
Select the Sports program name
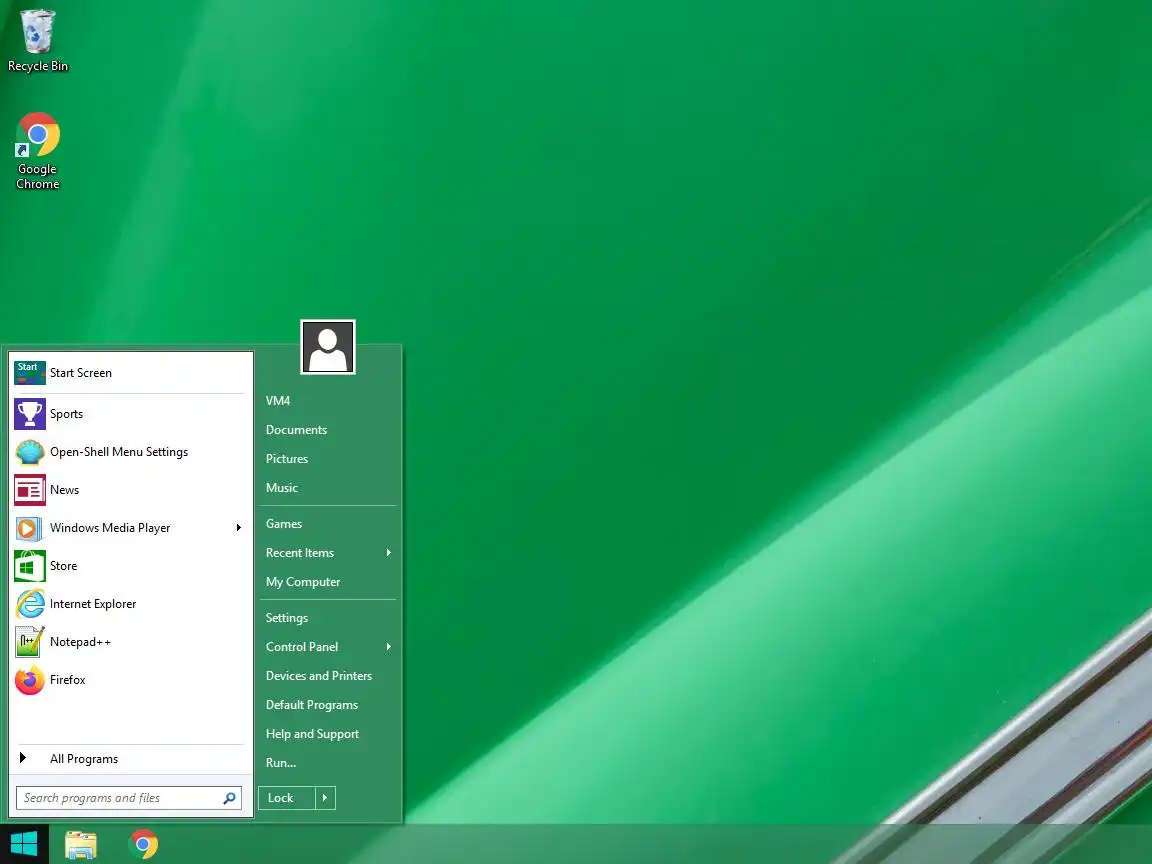click(66, 414)
